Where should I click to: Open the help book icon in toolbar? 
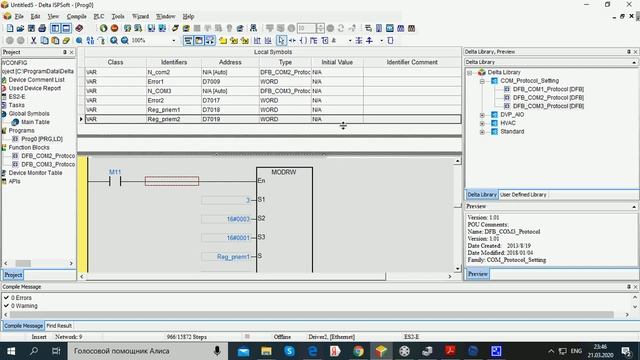point(79,28)
